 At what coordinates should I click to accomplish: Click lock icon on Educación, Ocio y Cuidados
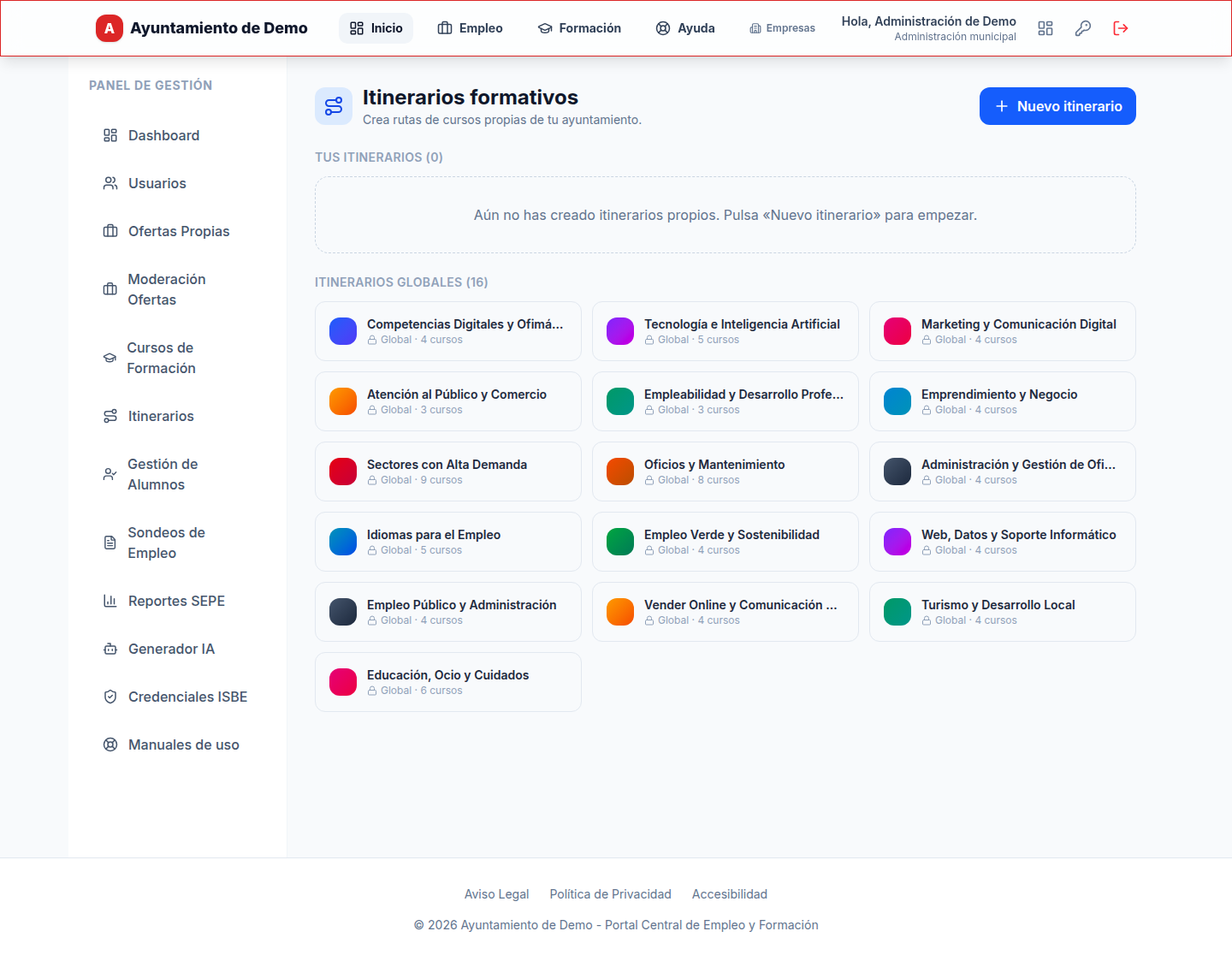tap(372, 691)
